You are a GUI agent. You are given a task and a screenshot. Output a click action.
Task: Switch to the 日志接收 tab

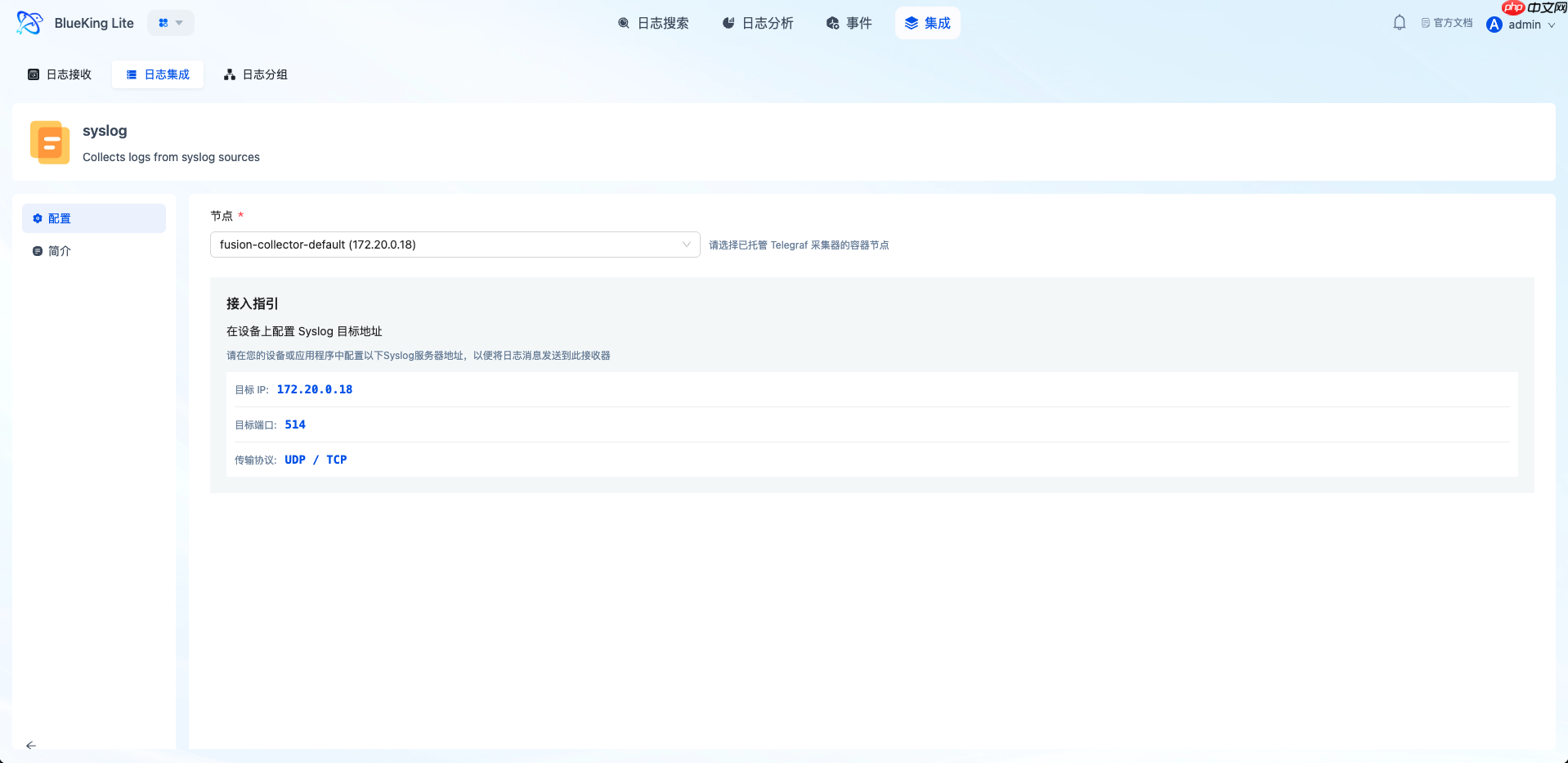(60, 74)
